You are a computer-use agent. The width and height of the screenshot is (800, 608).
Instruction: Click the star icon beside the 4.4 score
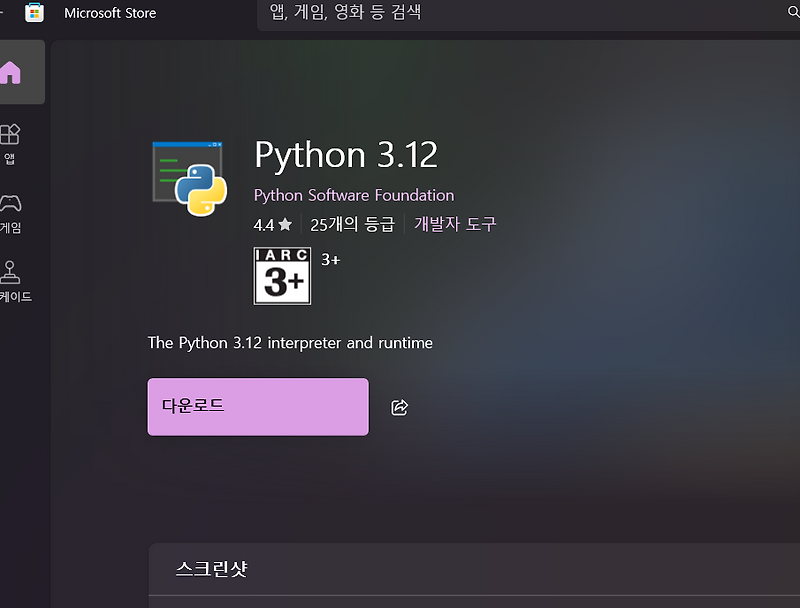285,224
